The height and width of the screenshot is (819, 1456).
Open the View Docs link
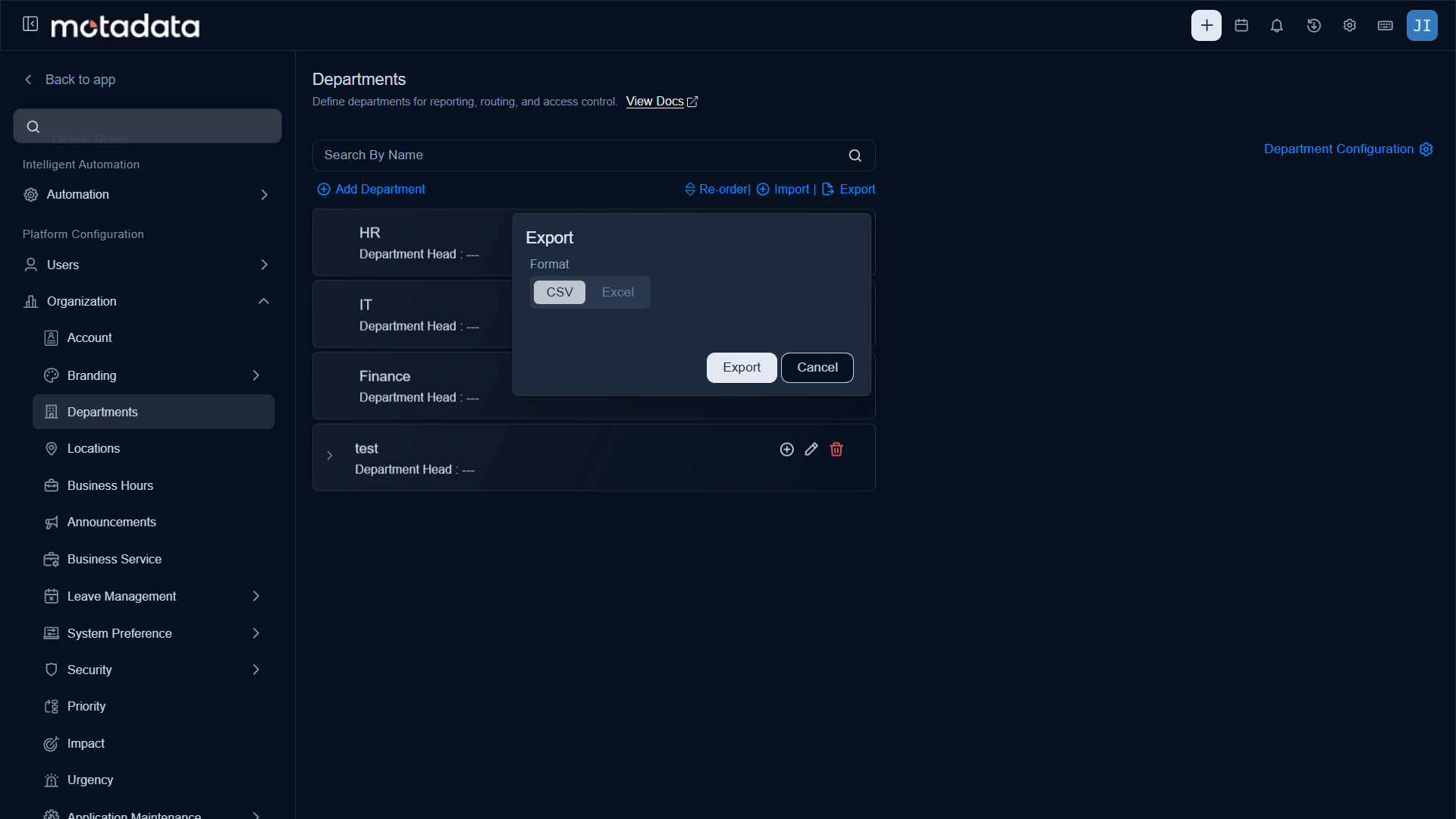(662, 102)
